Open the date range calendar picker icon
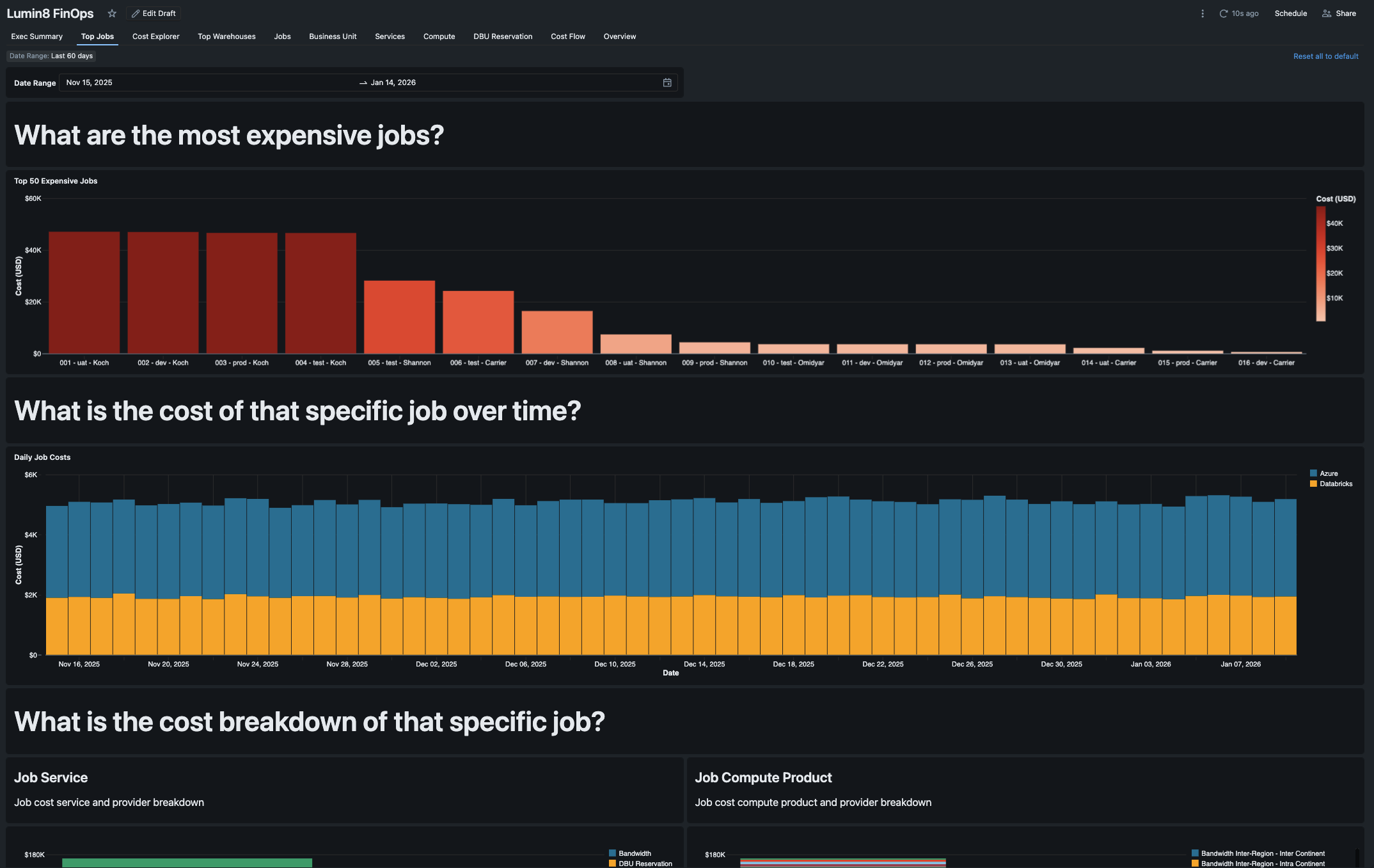1374x868 pixels. coord(667,83)
